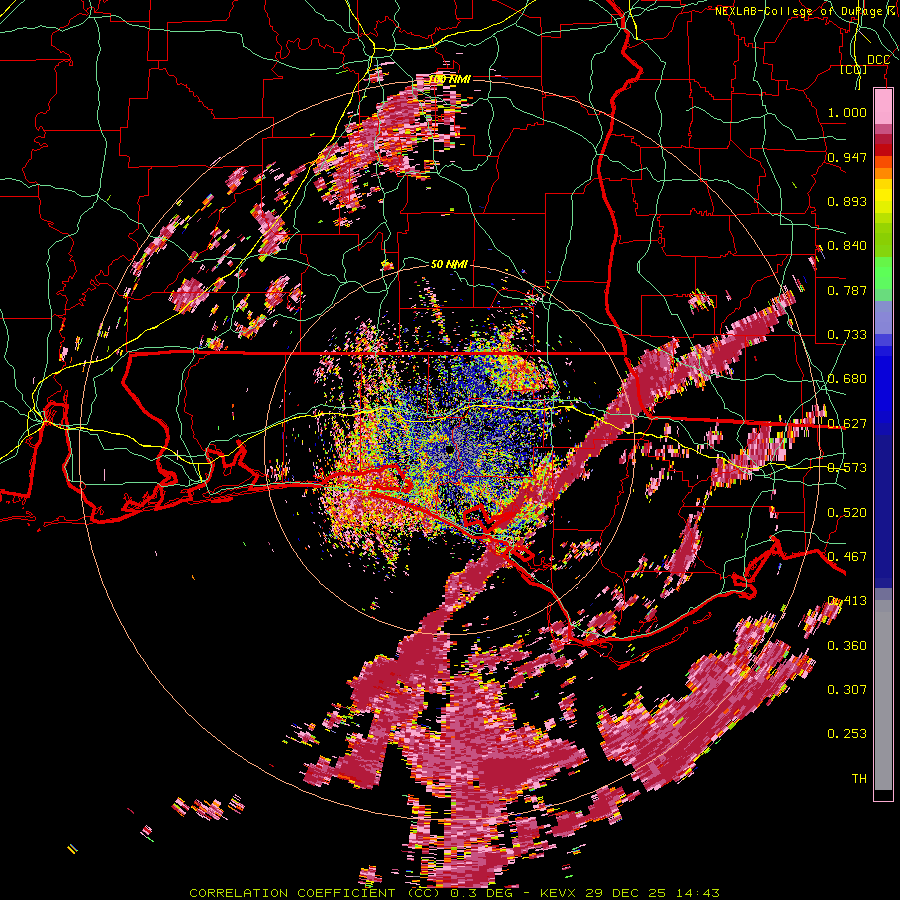Click the DCC label above the color bar
This screenshot has width=900, height=900.
878,60
